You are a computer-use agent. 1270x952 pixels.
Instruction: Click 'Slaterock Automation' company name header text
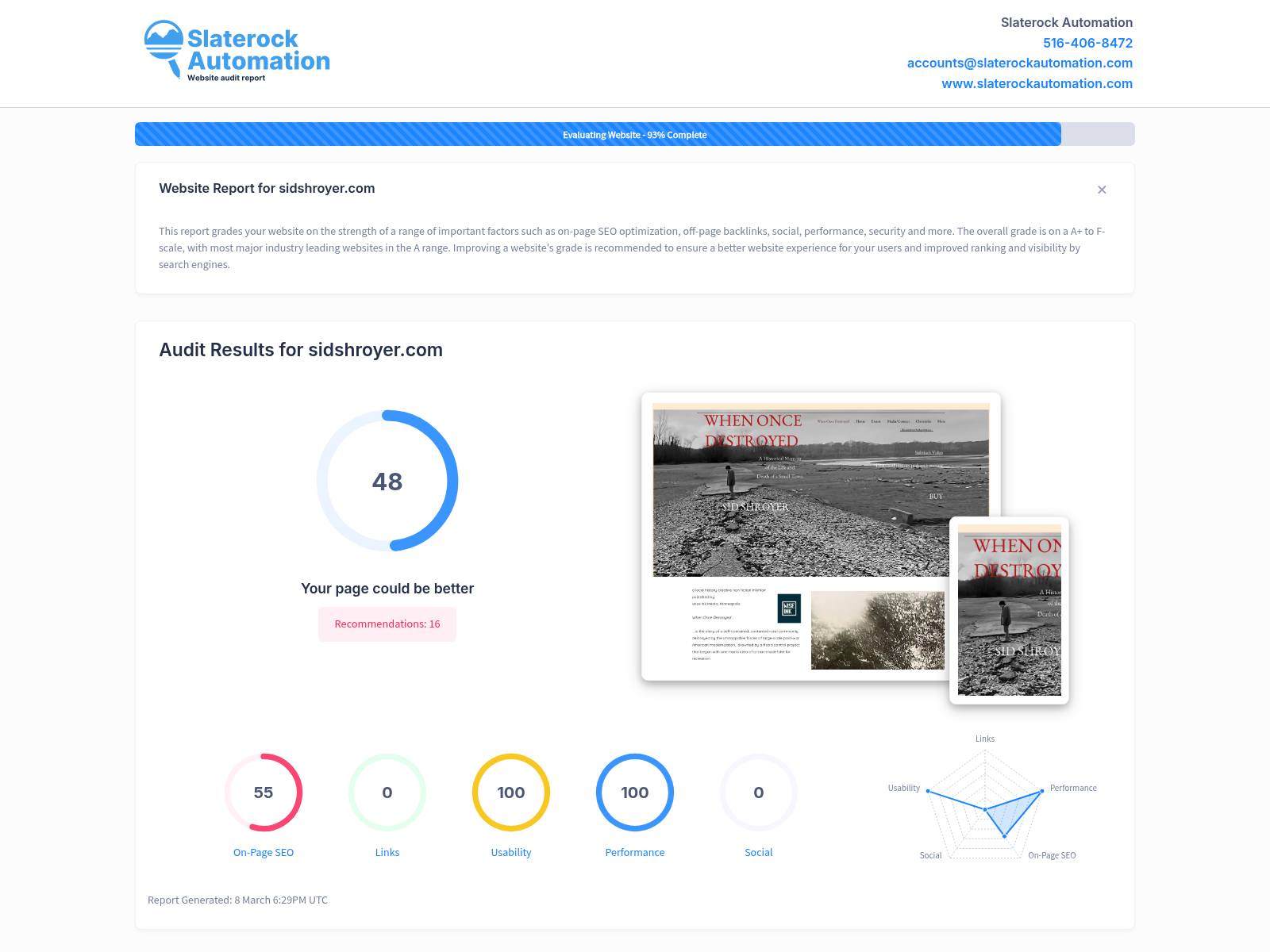tap(1067, 22)
